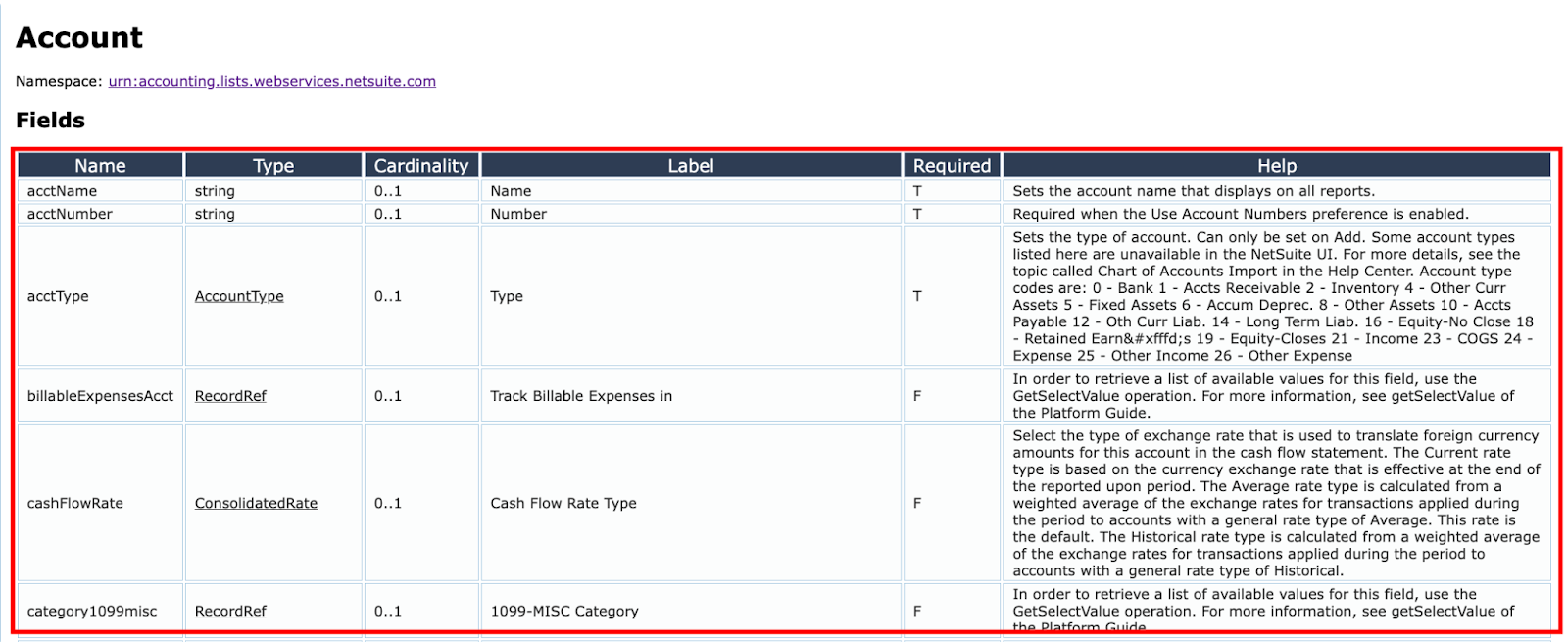1568x642 pixels.
Task: Open the ConsolidatedRate type link
Action: click(256, 503)
